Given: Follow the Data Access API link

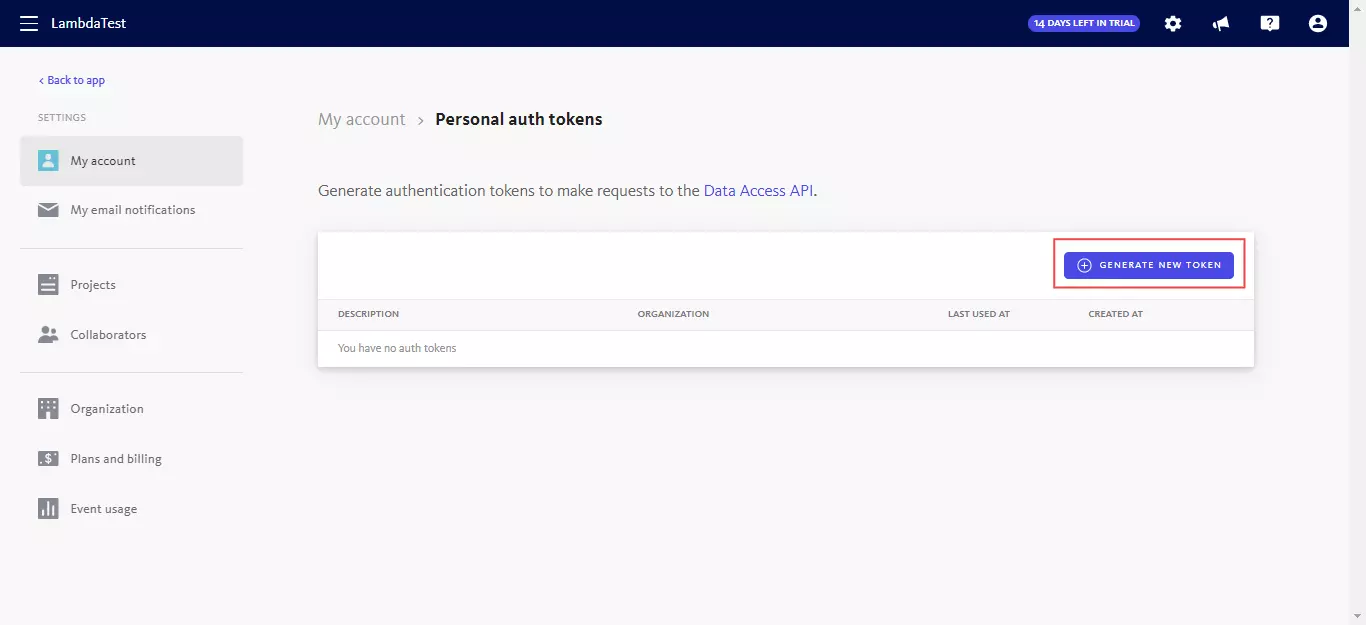Looking at the screenshot, I should [758, 190].
